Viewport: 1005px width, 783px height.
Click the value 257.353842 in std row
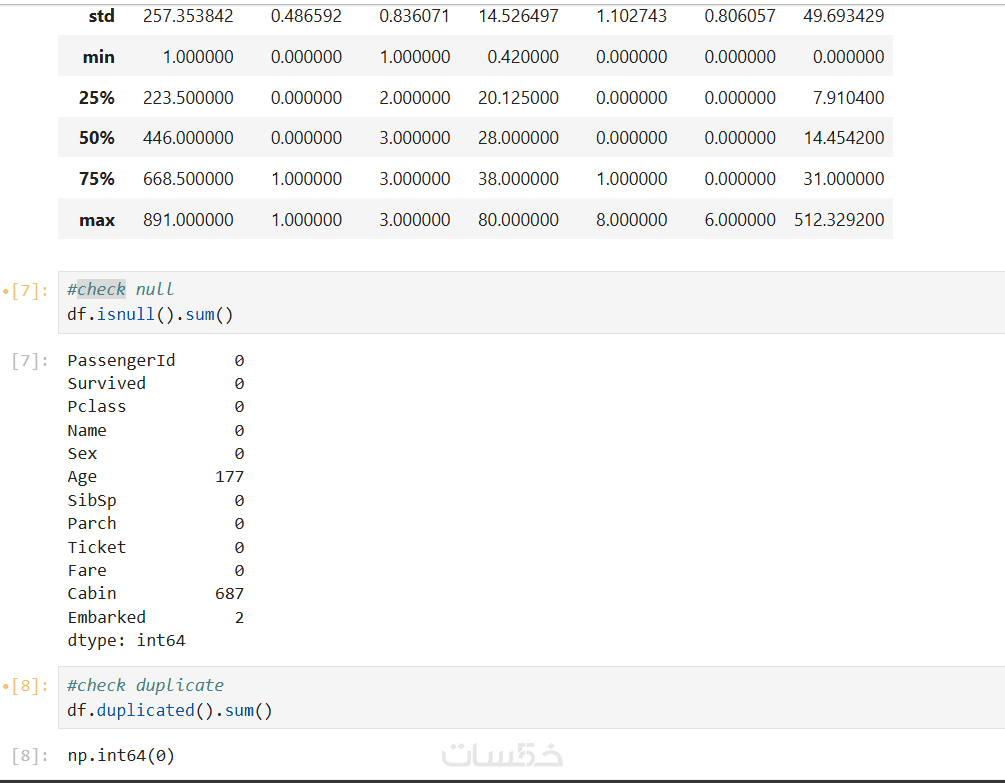tap(188, 16)
